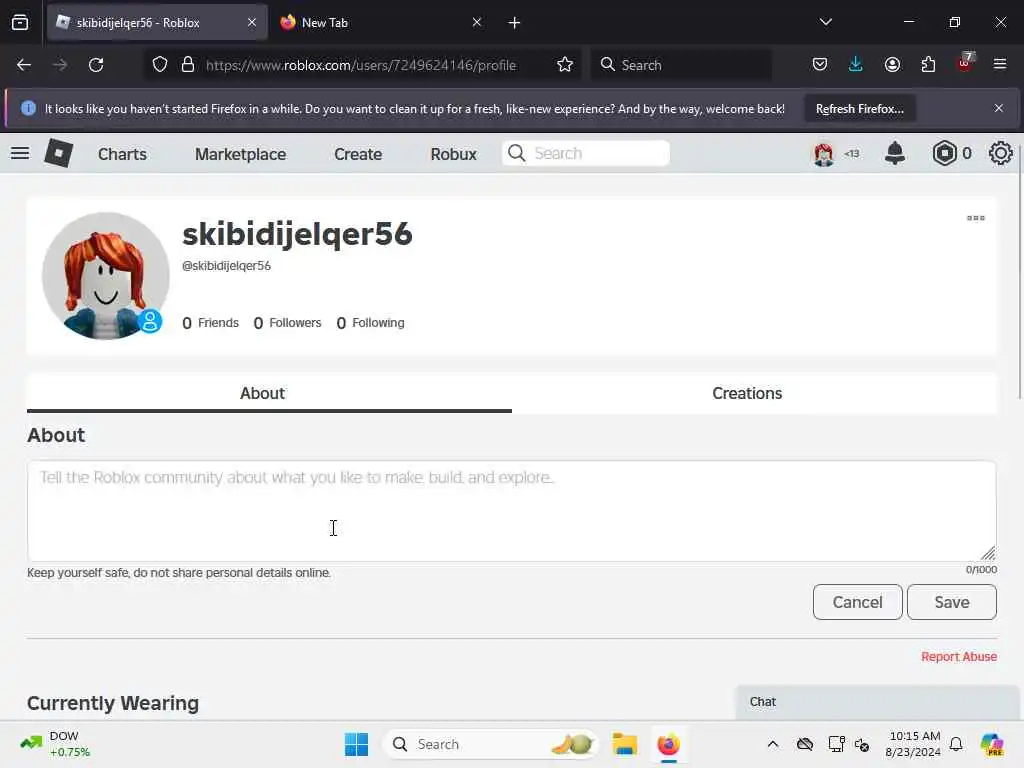Image resolution: width=1024 pixels, height=768 pixels.
Task: Open the Charts menu item
Action: point(123,154)
